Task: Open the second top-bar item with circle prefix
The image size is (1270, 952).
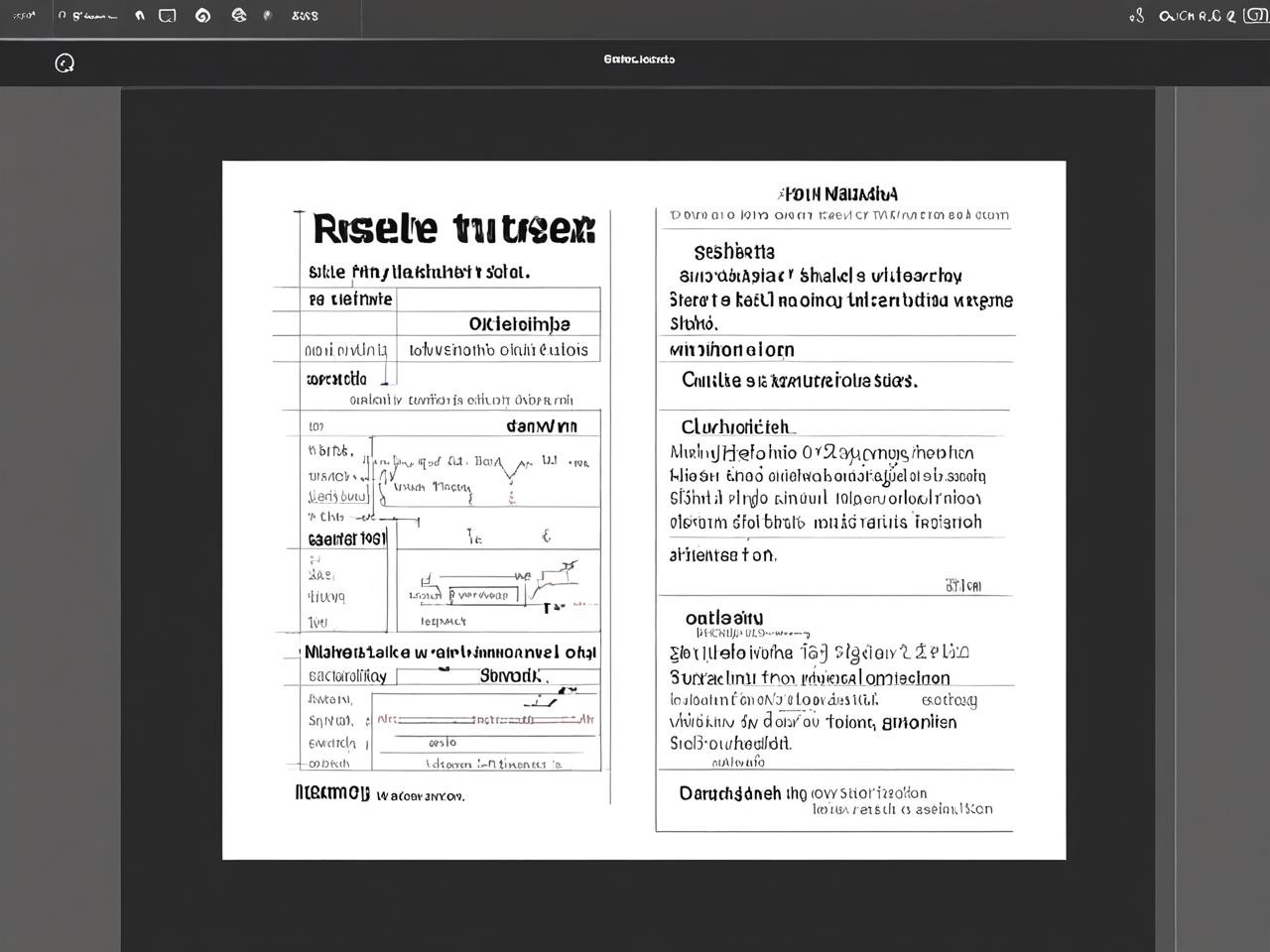Action: click(86, 16)
